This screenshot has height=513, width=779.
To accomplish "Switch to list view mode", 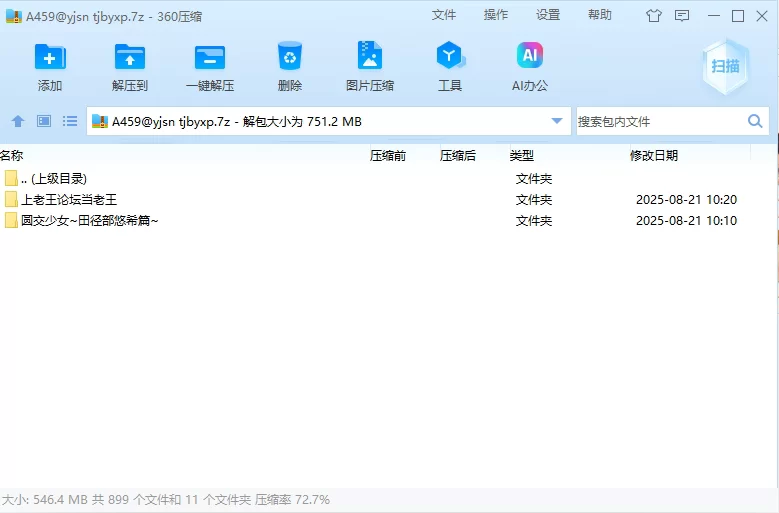I will [x=70, y=121].
